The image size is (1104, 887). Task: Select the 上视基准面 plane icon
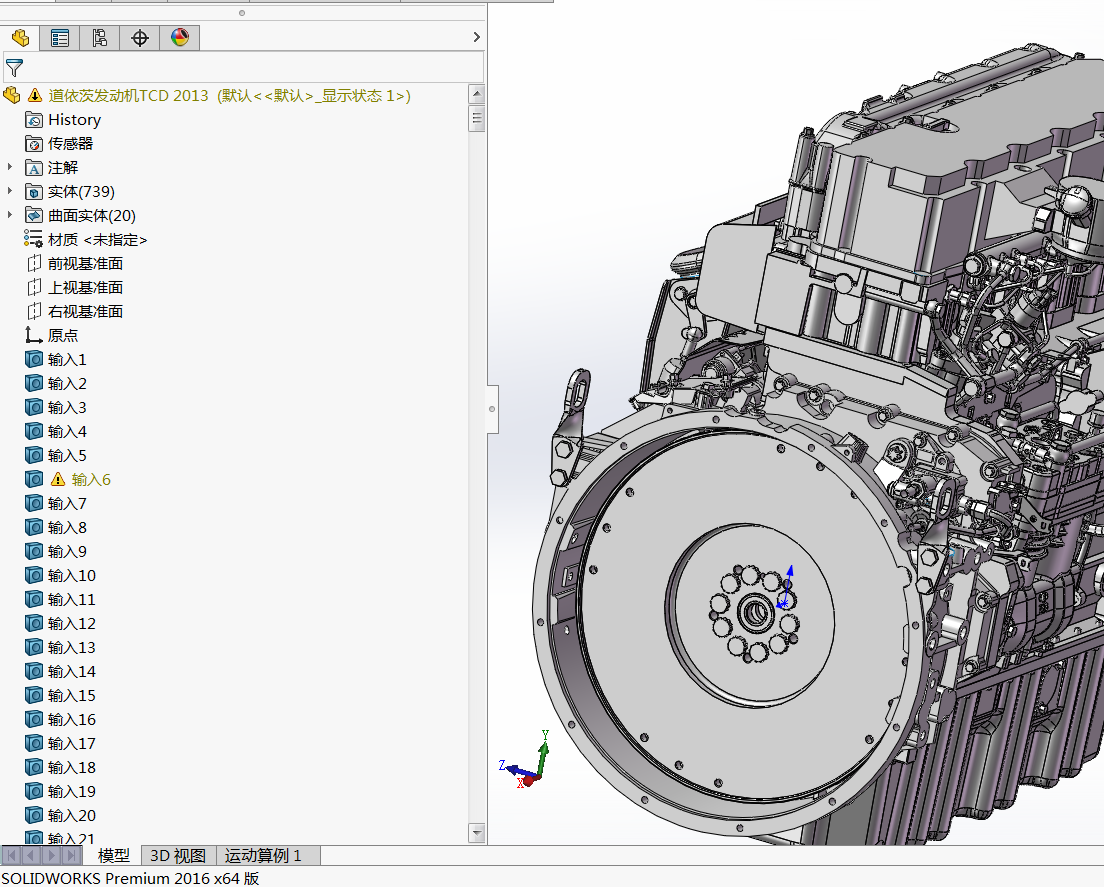pyautogui.click(x=34, y=287)
